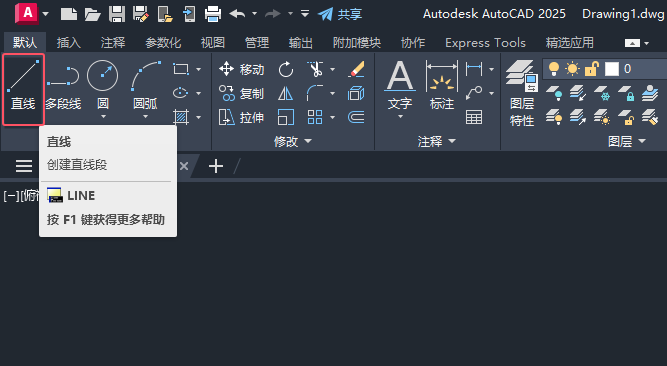Click the Layer Off icon
The height and width of the screenshot is (366, 667).
[554, 93]
